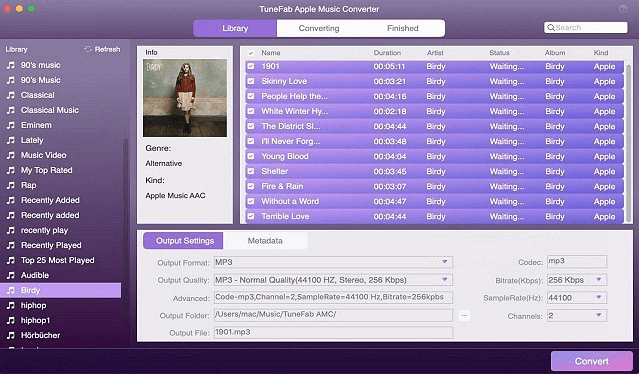Click the music note icon beside Classical
639x374 pixels.
point(11,95)
